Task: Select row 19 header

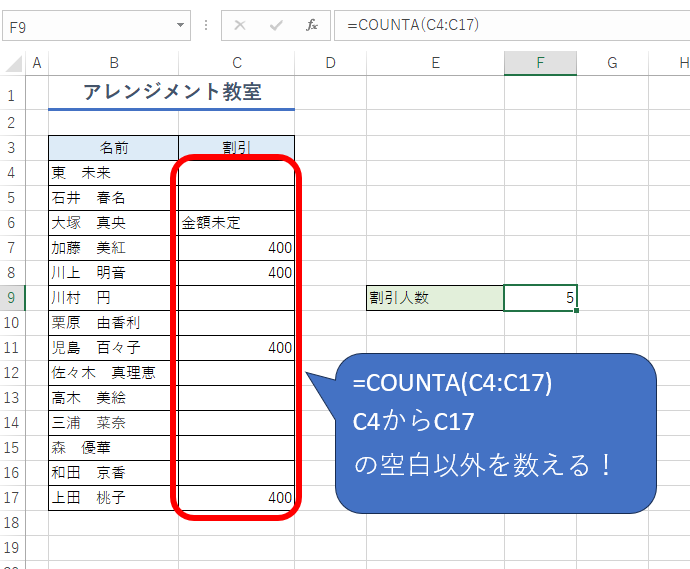Action: pos(12,548)
